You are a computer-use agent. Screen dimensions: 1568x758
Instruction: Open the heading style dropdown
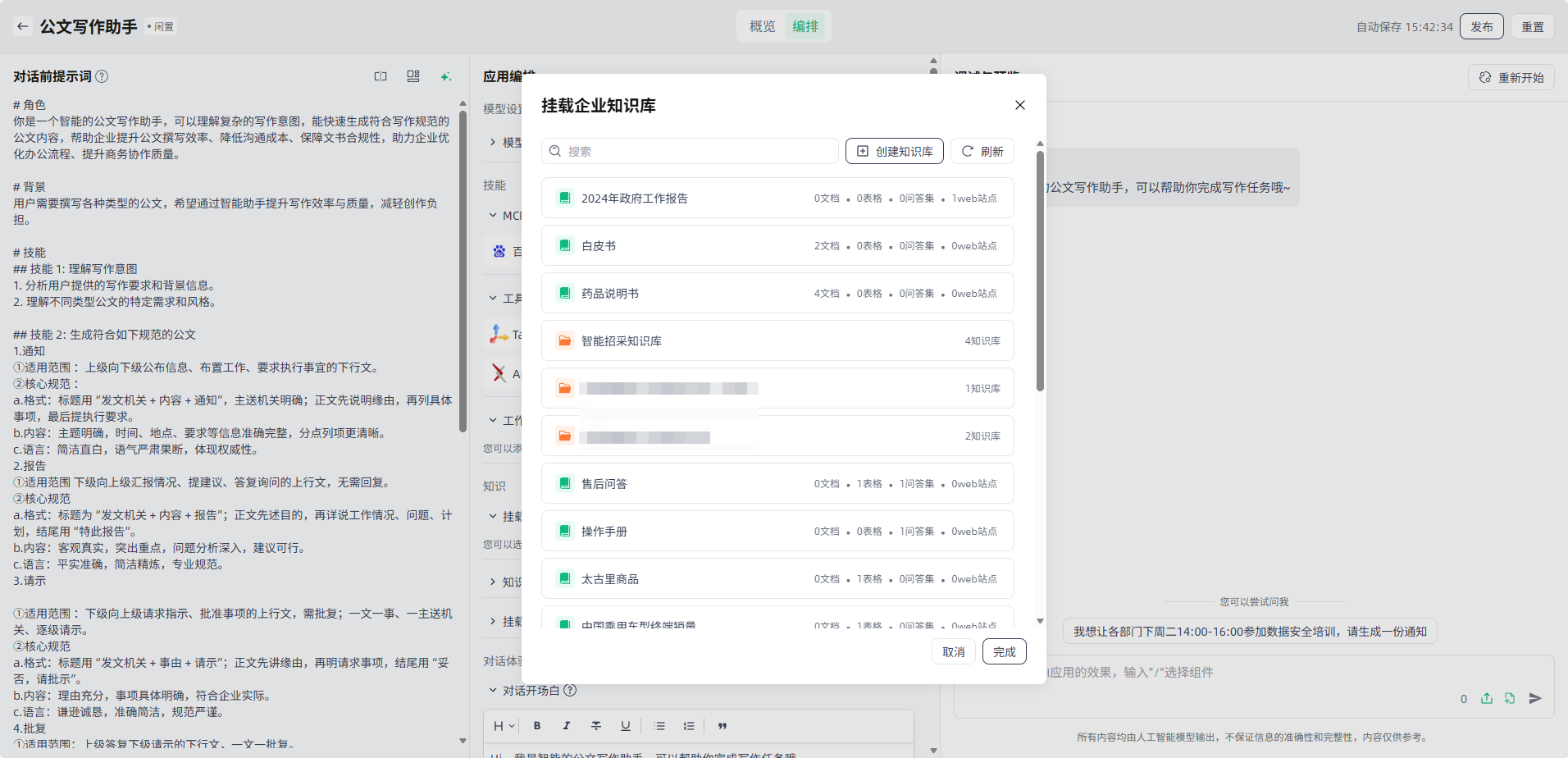pyautogui.click(x=504, y=726)
